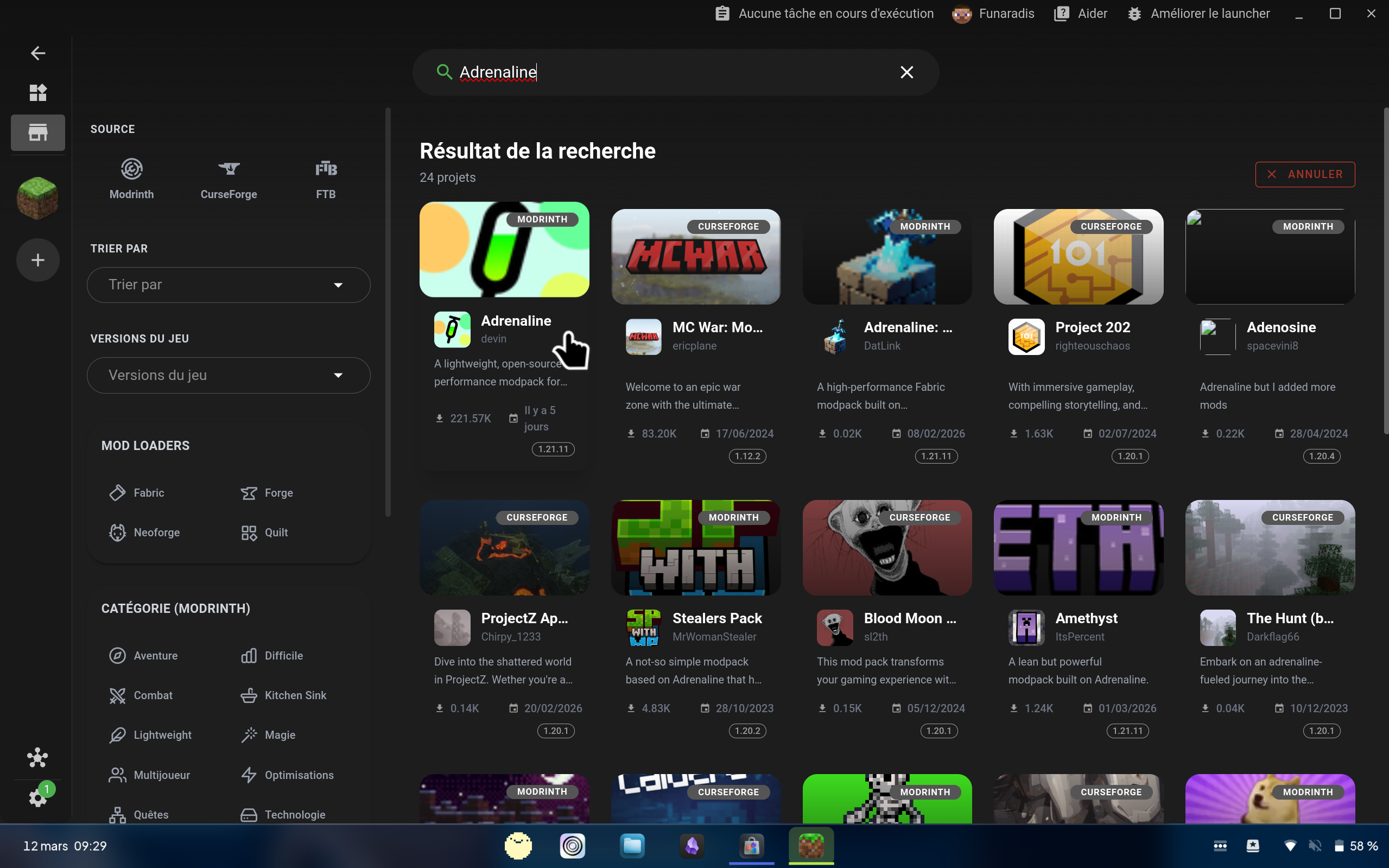This screenshot has height=868, width=1389.
Task: Open the MC War modpack small icon
Action: [643, 337]
